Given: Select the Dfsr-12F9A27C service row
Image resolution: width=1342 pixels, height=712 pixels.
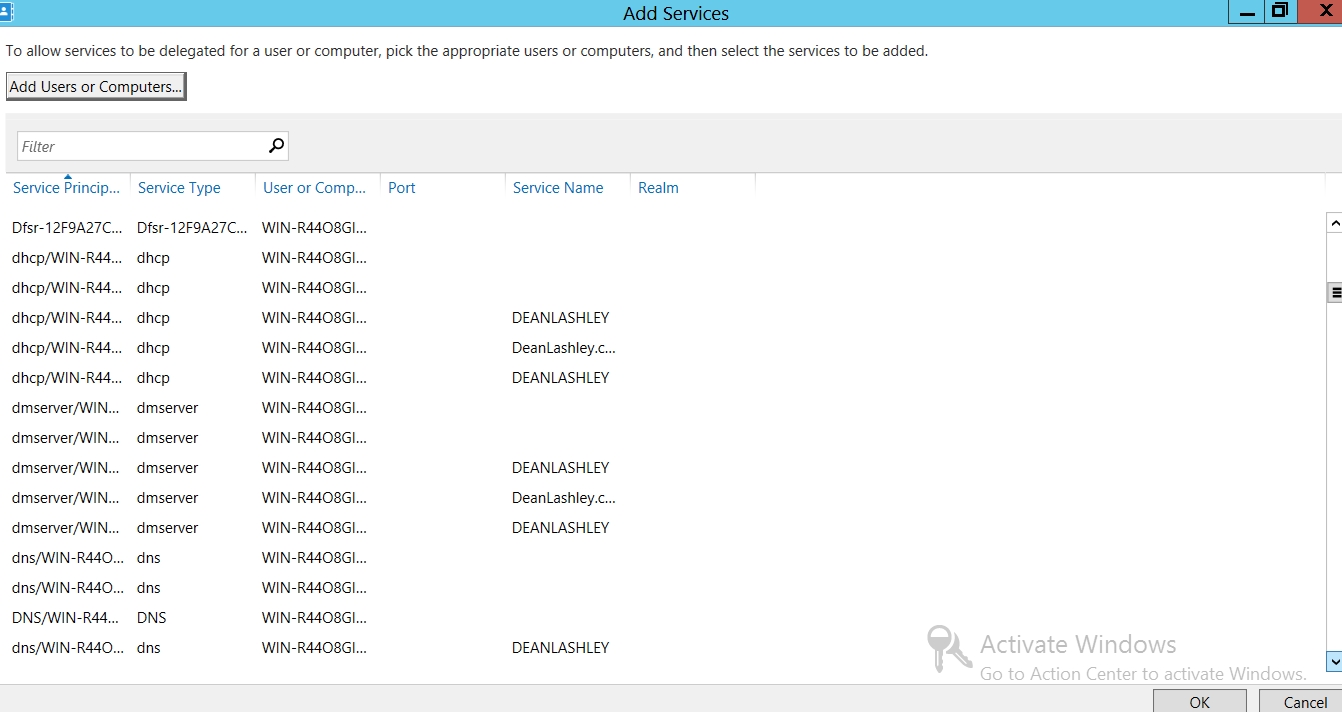Looking at the screenshot, I should click(x=68, y=228).
